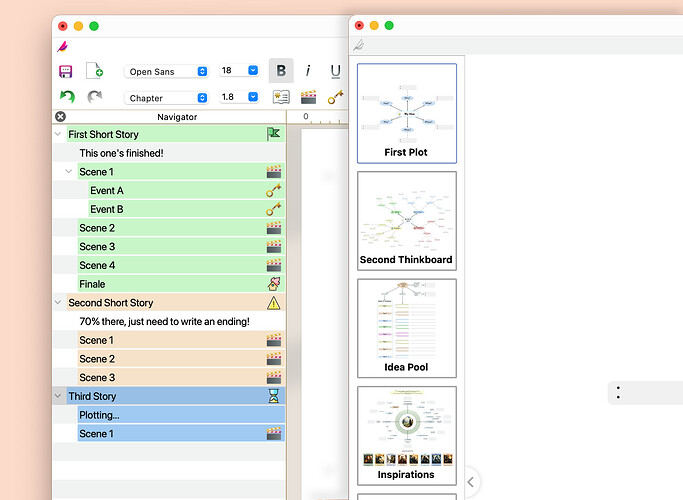Close the Navigator panel
This screenshot has height=500, width=683.
coord(61,116)
